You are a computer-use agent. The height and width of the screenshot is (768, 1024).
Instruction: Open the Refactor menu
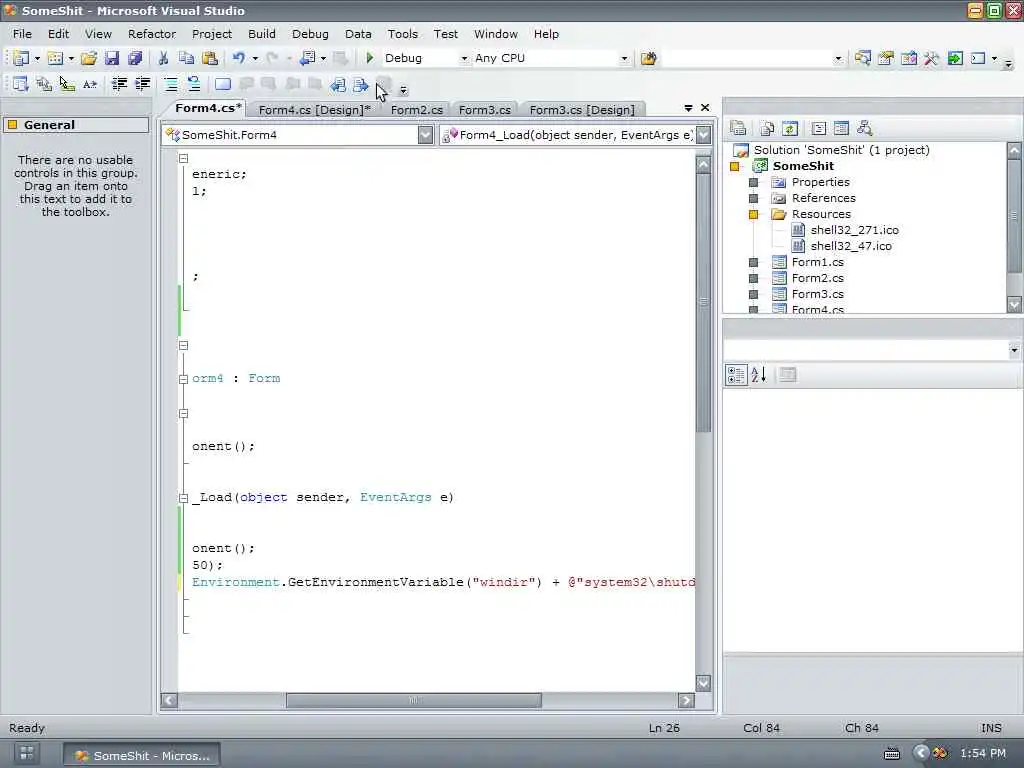(152, 34)
